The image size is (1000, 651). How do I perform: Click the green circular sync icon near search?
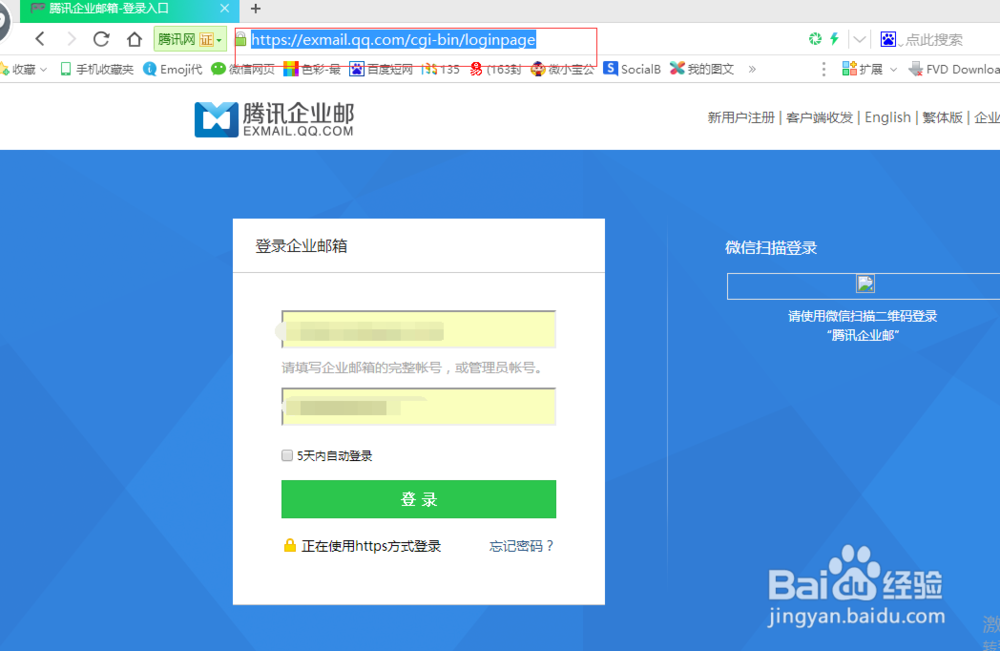(x=815, y=39)
